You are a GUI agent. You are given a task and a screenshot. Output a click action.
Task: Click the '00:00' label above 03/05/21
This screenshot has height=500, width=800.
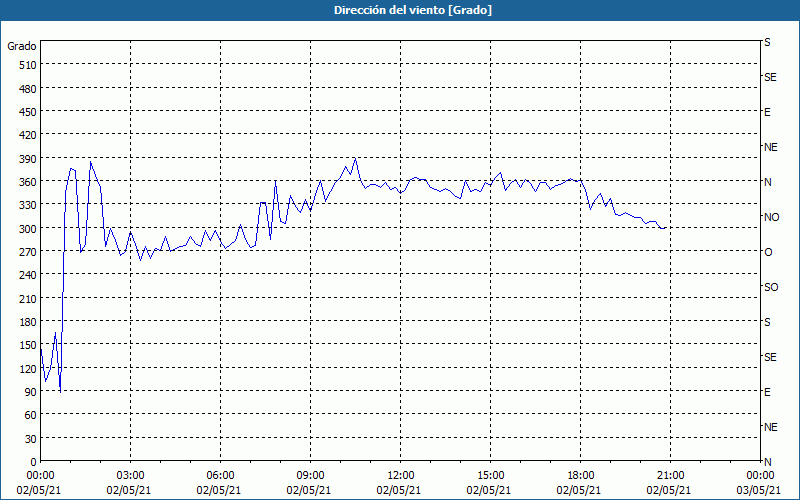click(x=760, y=476)
